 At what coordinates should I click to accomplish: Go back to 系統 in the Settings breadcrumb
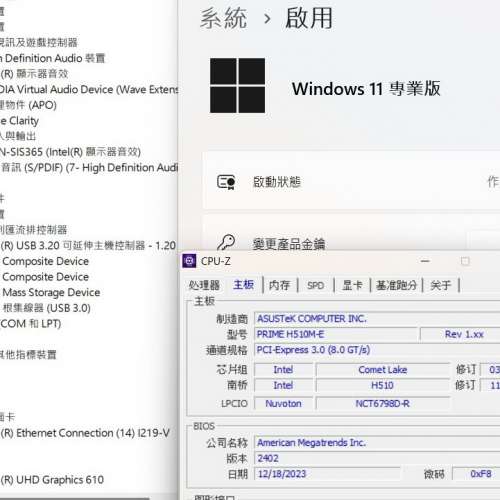[223, 18]
